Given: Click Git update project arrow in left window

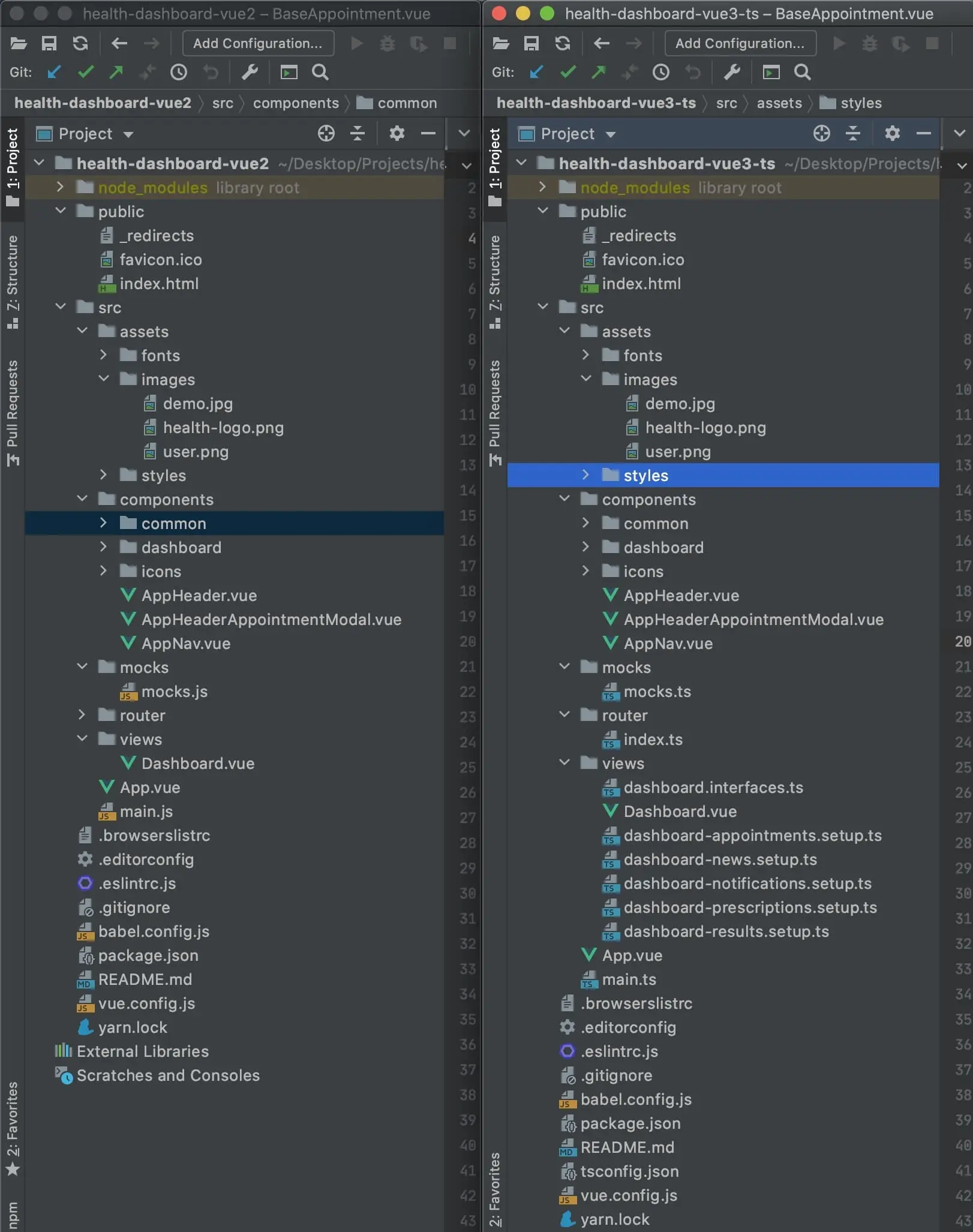Looking at the screenshot, I should point(54,73).
